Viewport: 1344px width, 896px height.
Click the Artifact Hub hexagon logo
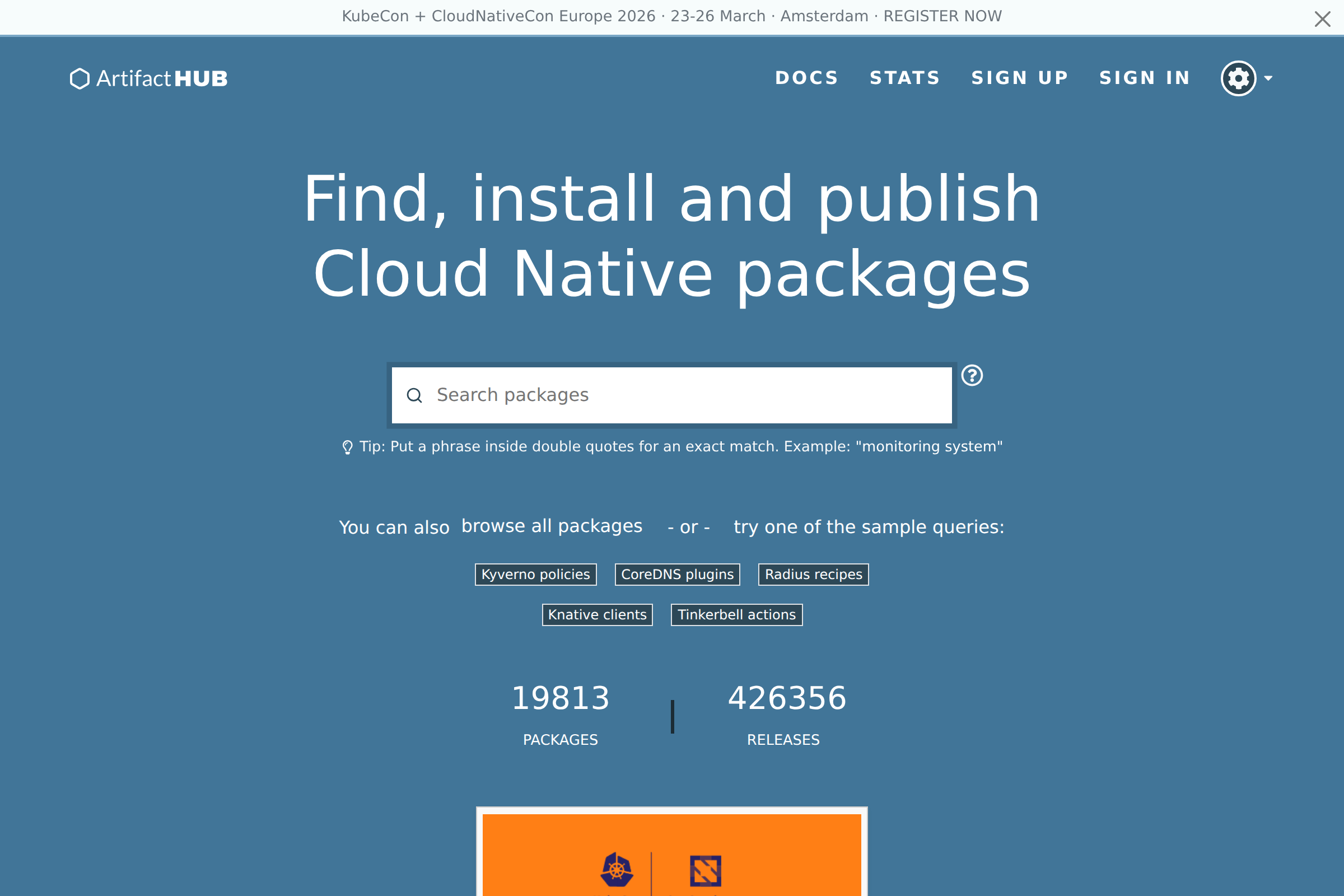tap(80, 78)
